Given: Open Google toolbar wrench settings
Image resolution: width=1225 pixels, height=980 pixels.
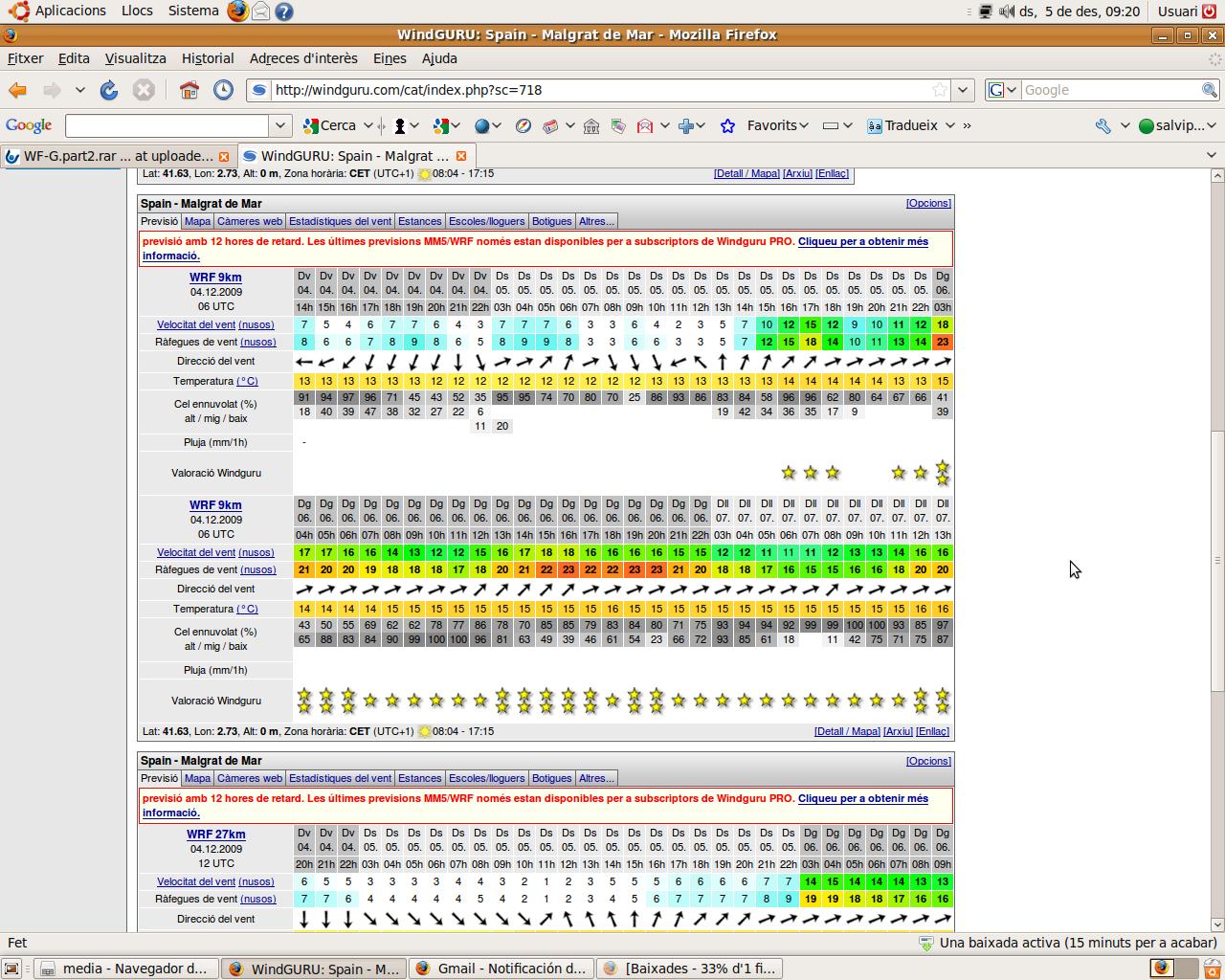Looking at the screenshot, I should 1103,125.
